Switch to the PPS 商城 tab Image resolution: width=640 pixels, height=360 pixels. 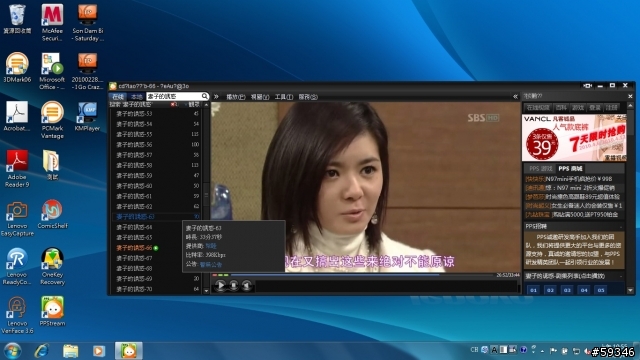[571, 169]
